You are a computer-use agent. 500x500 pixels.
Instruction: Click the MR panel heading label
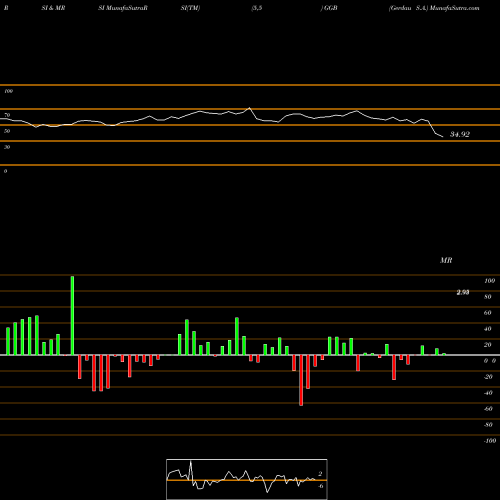tap(446, 260)
